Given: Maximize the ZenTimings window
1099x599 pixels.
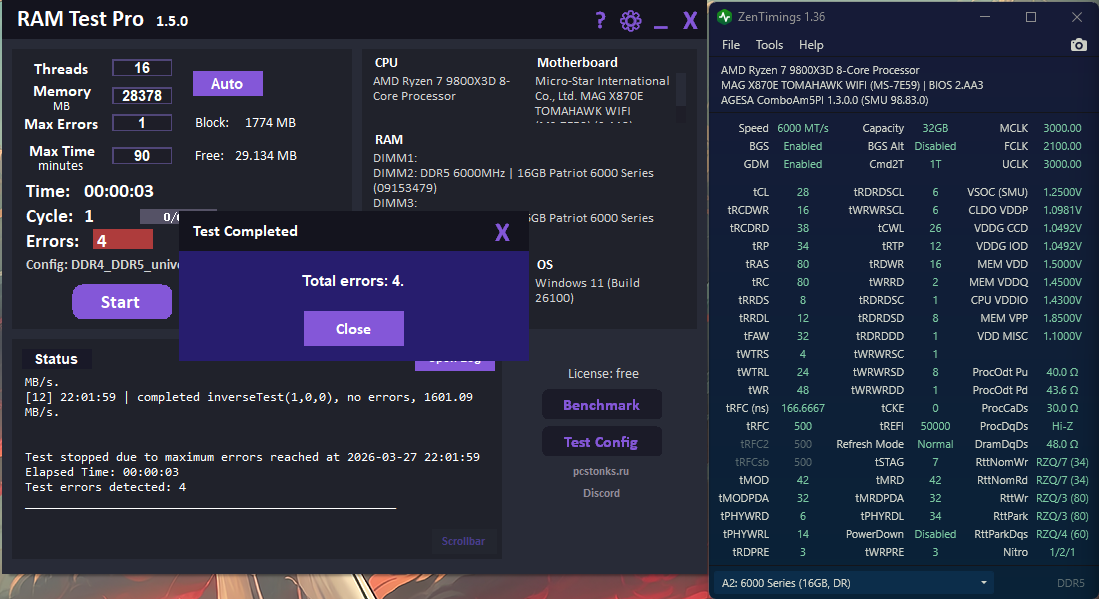Looking at the screenshot, I should click(1031, 17).
